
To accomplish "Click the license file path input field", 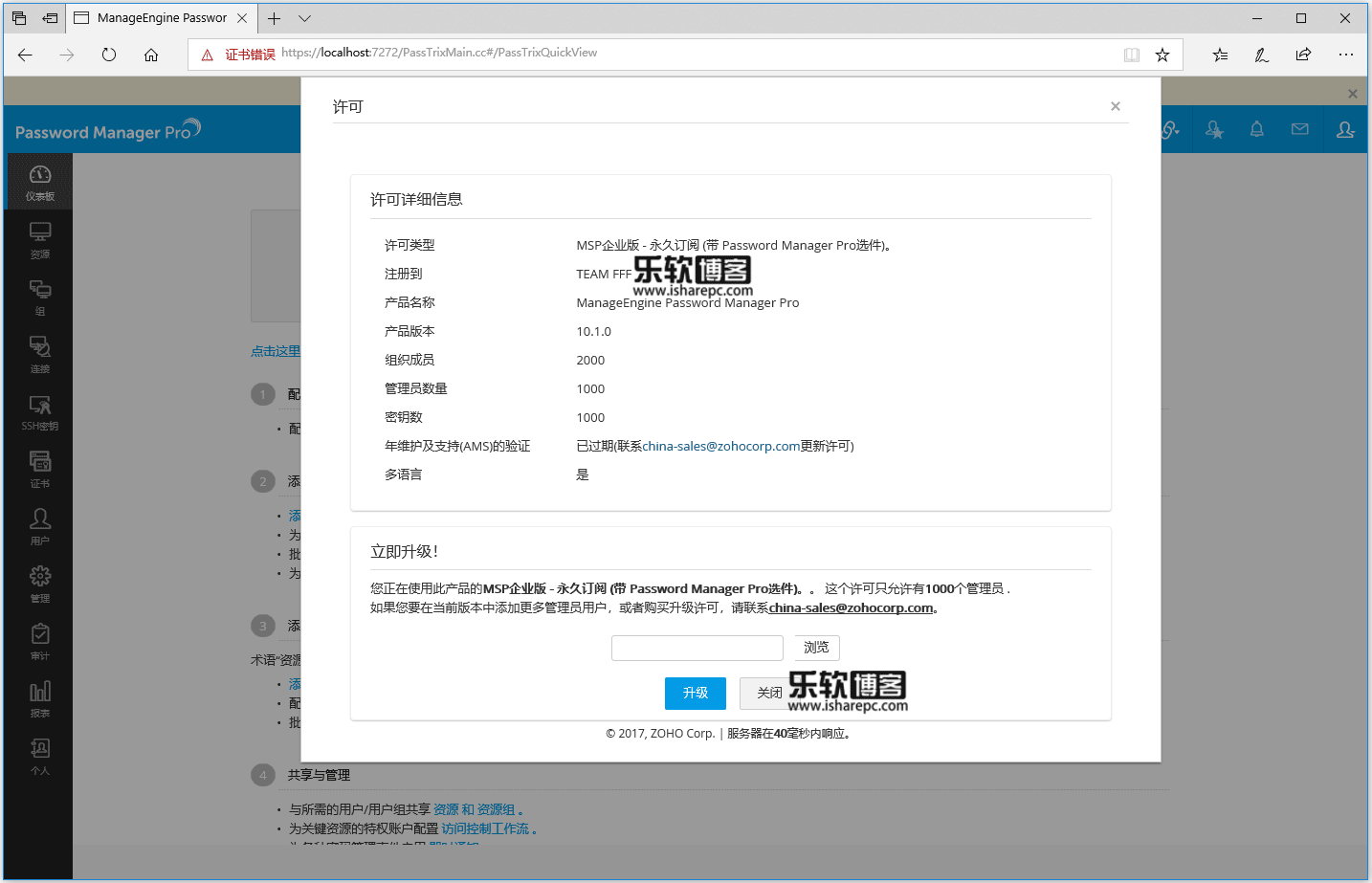I will point(697,648).
